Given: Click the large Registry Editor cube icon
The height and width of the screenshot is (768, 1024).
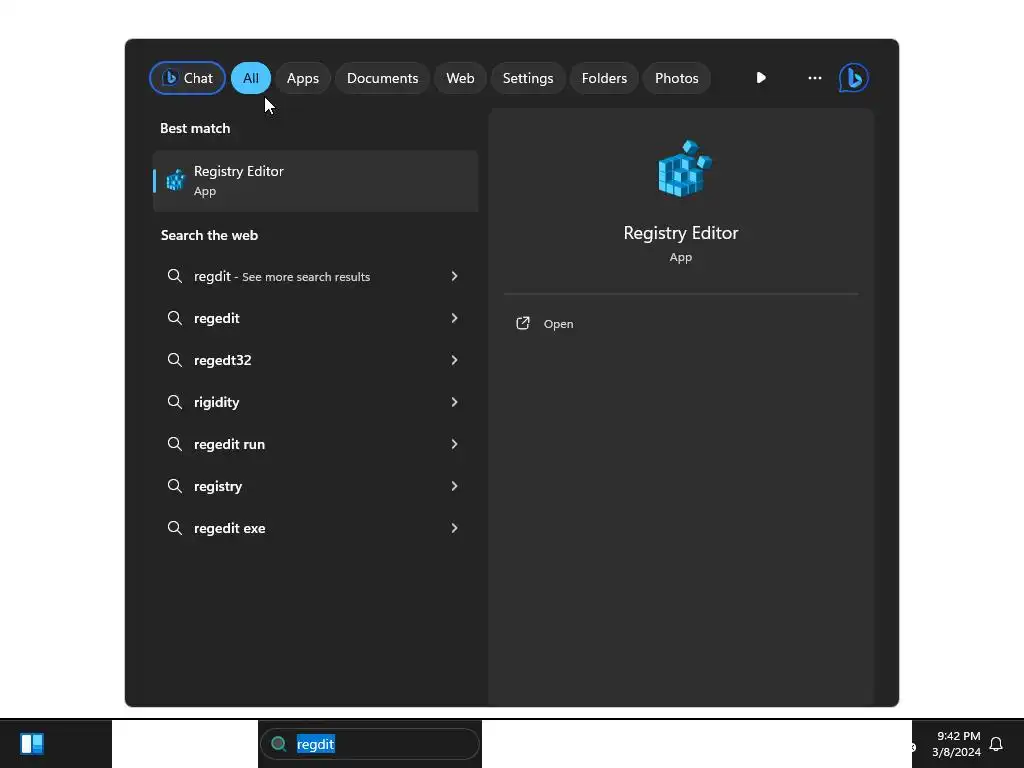Looking at the screenshot, I should click(x=684, y=168).
